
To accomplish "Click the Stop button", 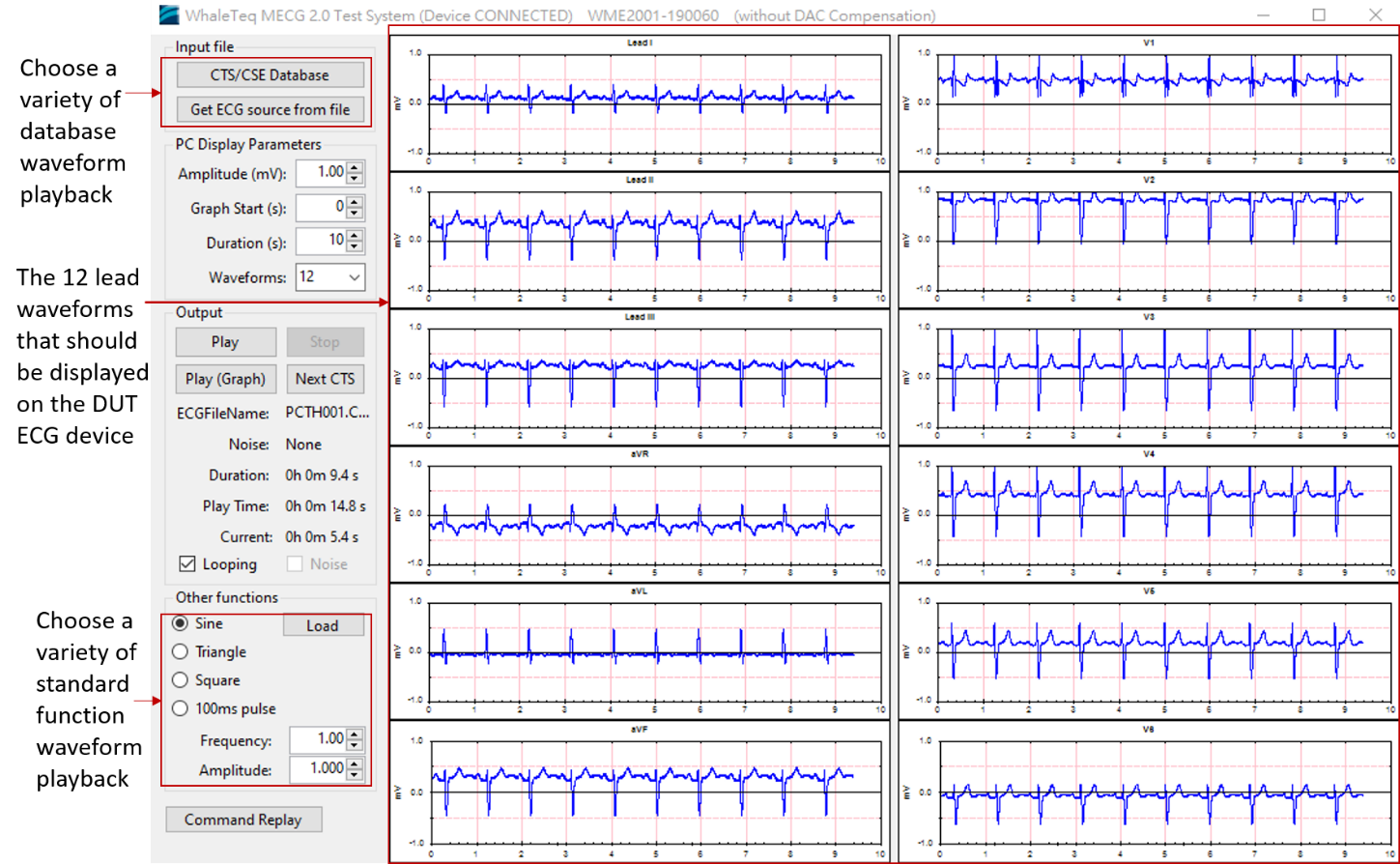I will [x=325, y=342].
